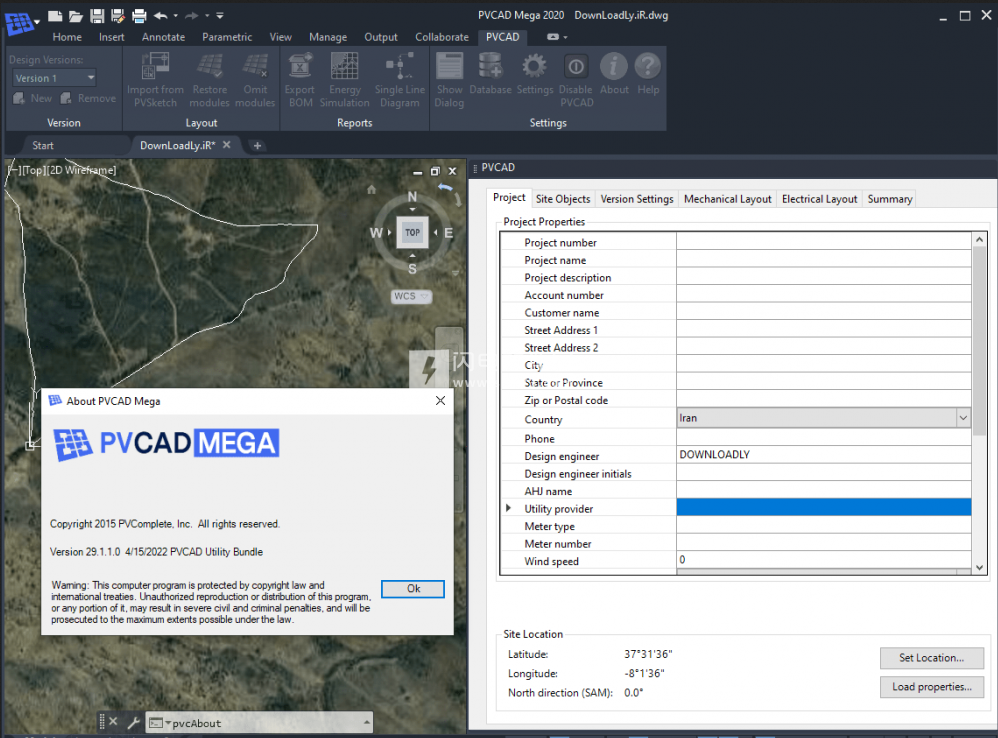Rotate view clockwise with ViewCube arrow
Viewport: 998px width, 738px height.
pos(458,198)
